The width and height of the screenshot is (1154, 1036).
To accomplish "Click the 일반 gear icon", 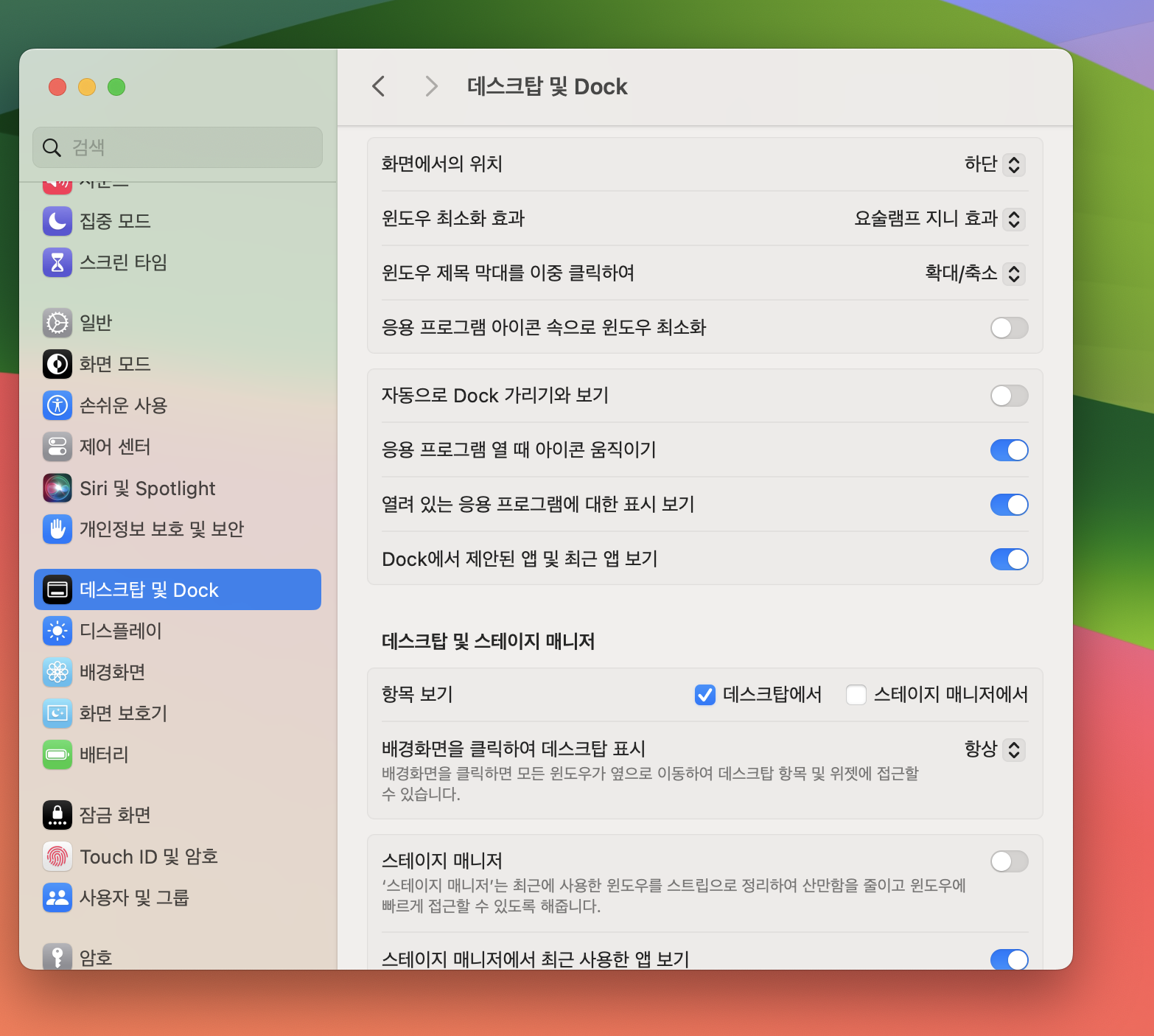I will [57, 323].
